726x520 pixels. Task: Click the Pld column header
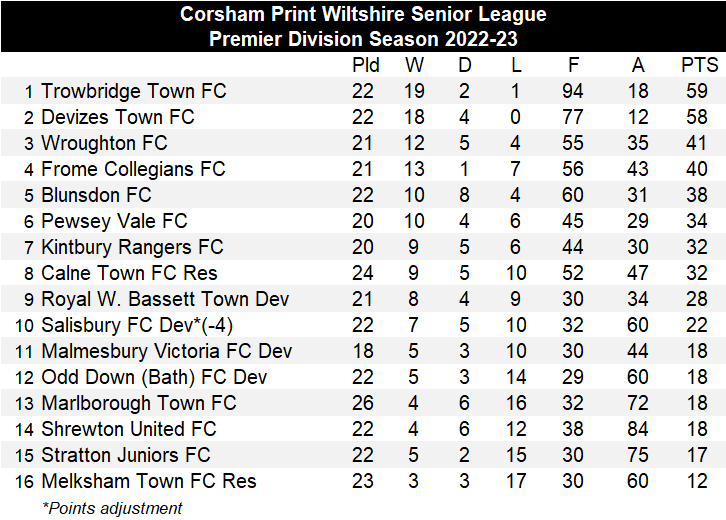pos(365,65)
